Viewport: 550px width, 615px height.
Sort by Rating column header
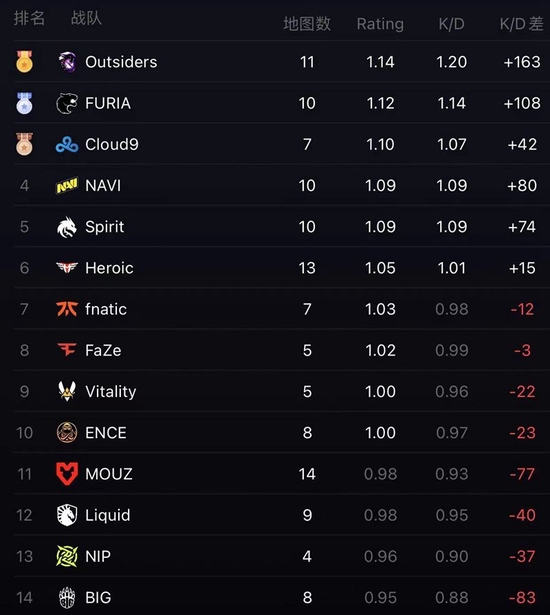point(380,24)
